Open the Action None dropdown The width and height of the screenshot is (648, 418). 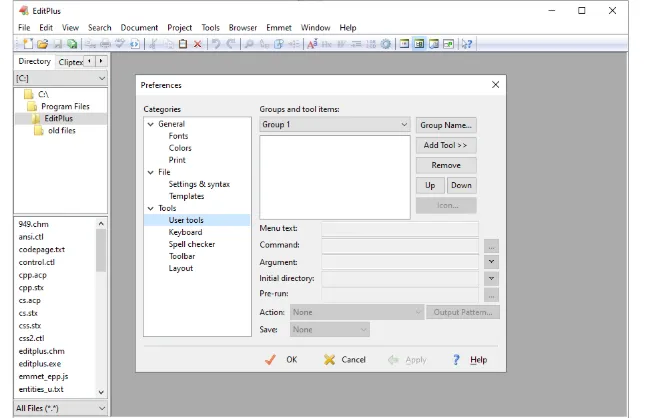357,312
